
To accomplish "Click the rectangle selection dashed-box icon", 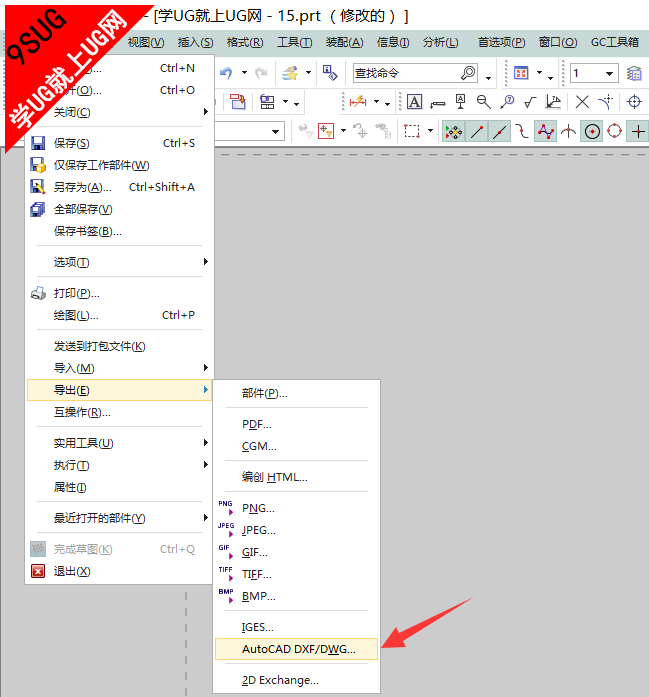I will pos(412,131).
